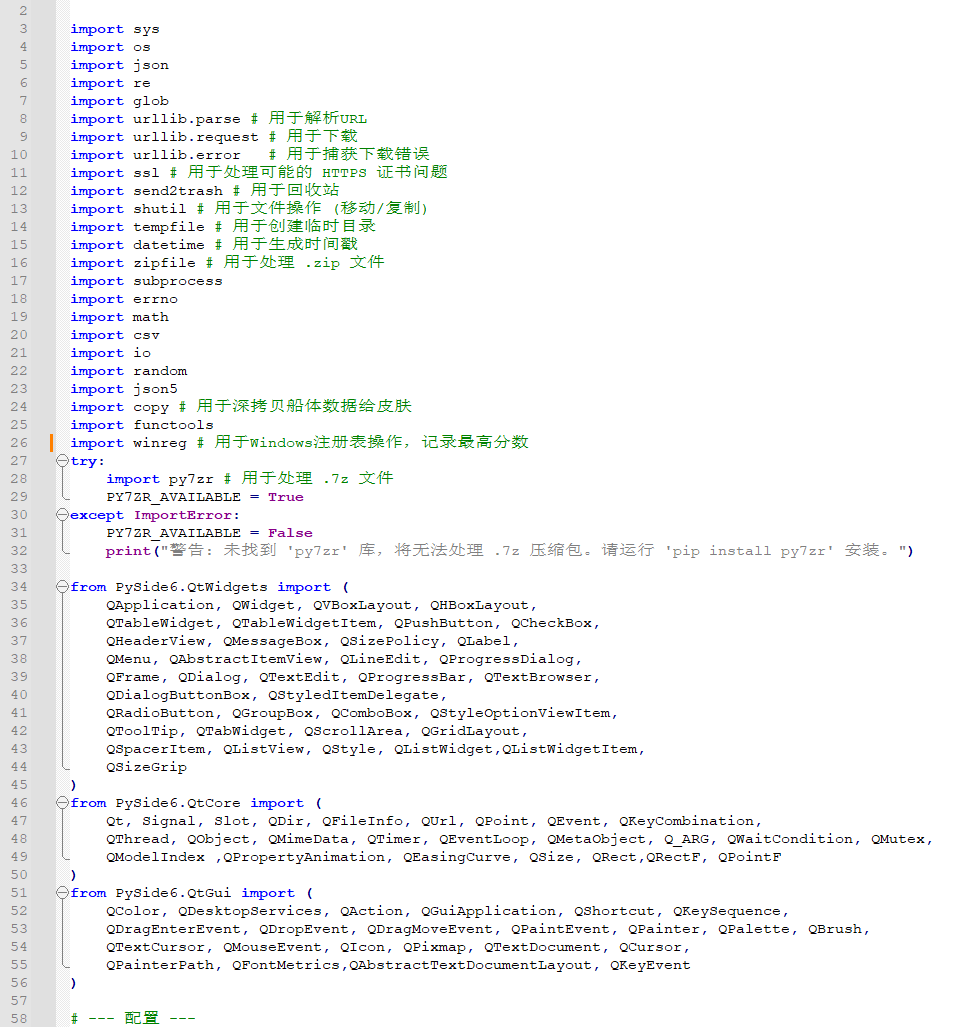
Task: Fold the PySide6.QtCore import block
Action: (62, 803)
